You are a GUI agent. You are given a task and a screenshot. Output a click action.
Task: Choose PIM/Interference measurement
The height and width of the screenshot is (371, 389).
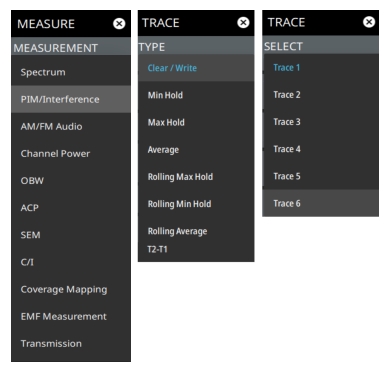point(71,99)
